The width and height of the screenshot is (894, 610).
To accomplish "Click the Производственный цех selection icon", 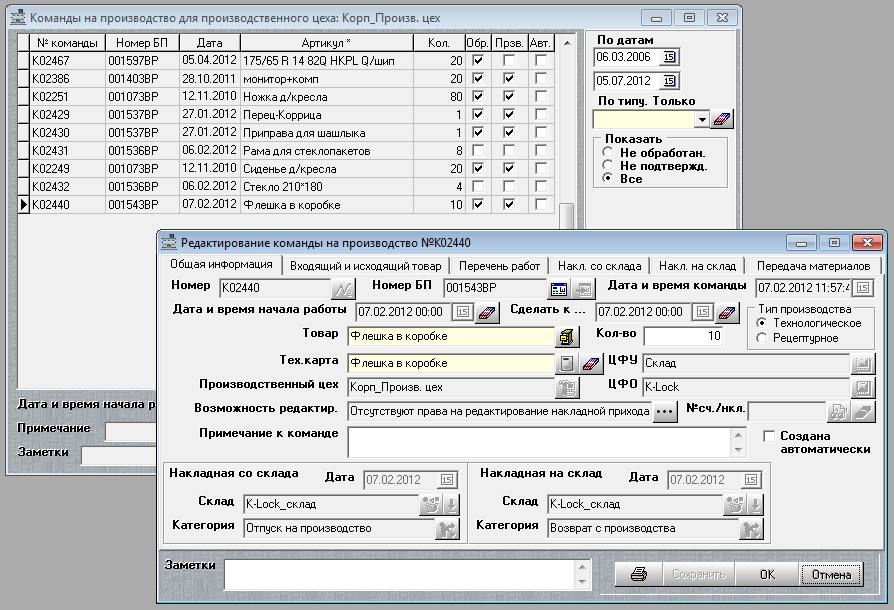I will point(567,388).
